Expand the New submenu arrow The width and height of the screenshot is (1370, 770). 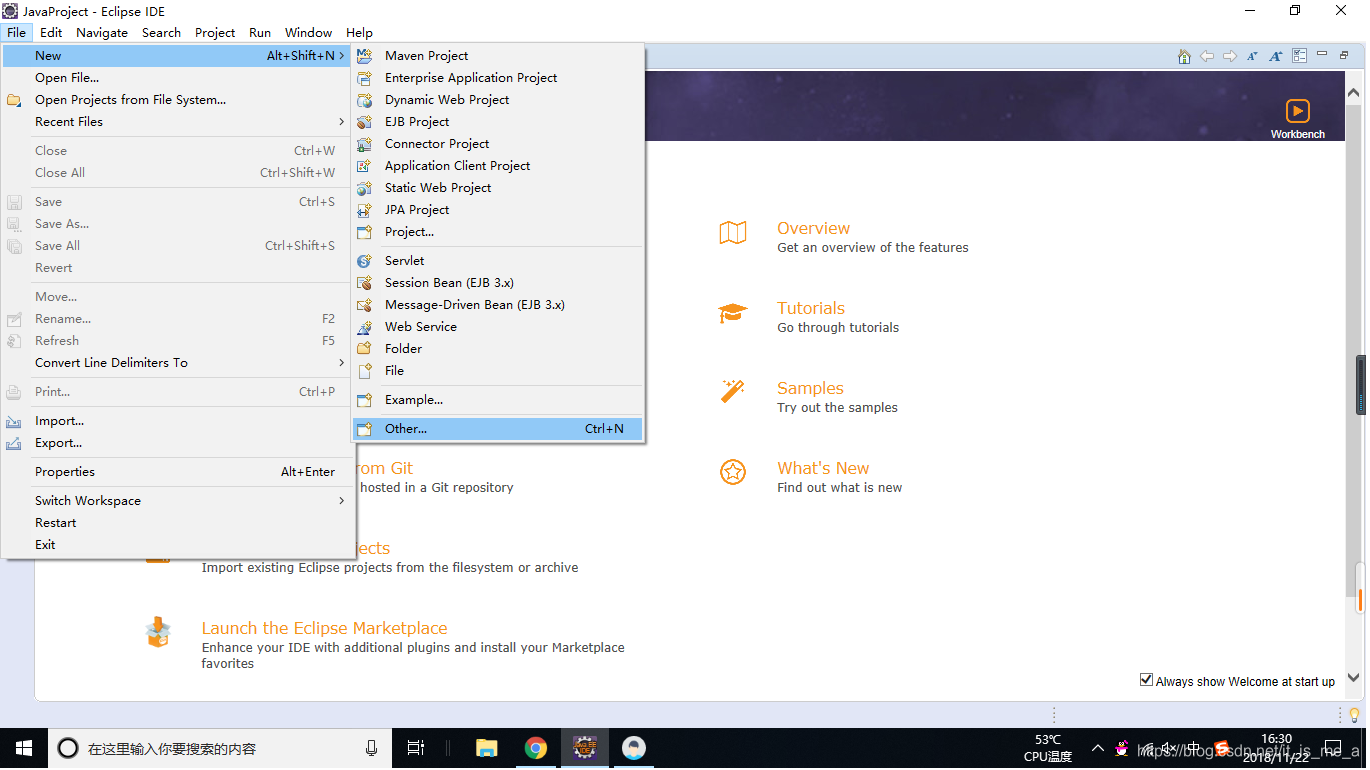(341, 56)
